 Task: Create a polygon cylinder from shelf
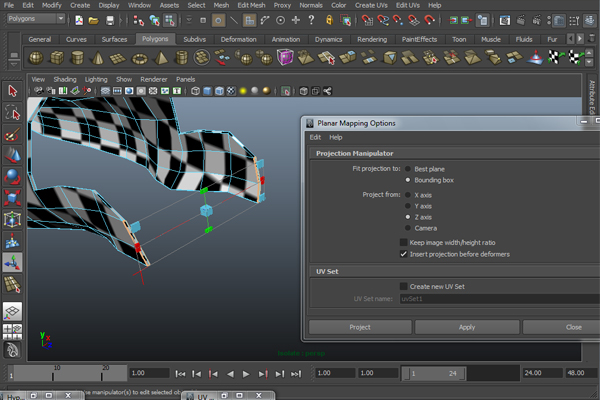77,58
